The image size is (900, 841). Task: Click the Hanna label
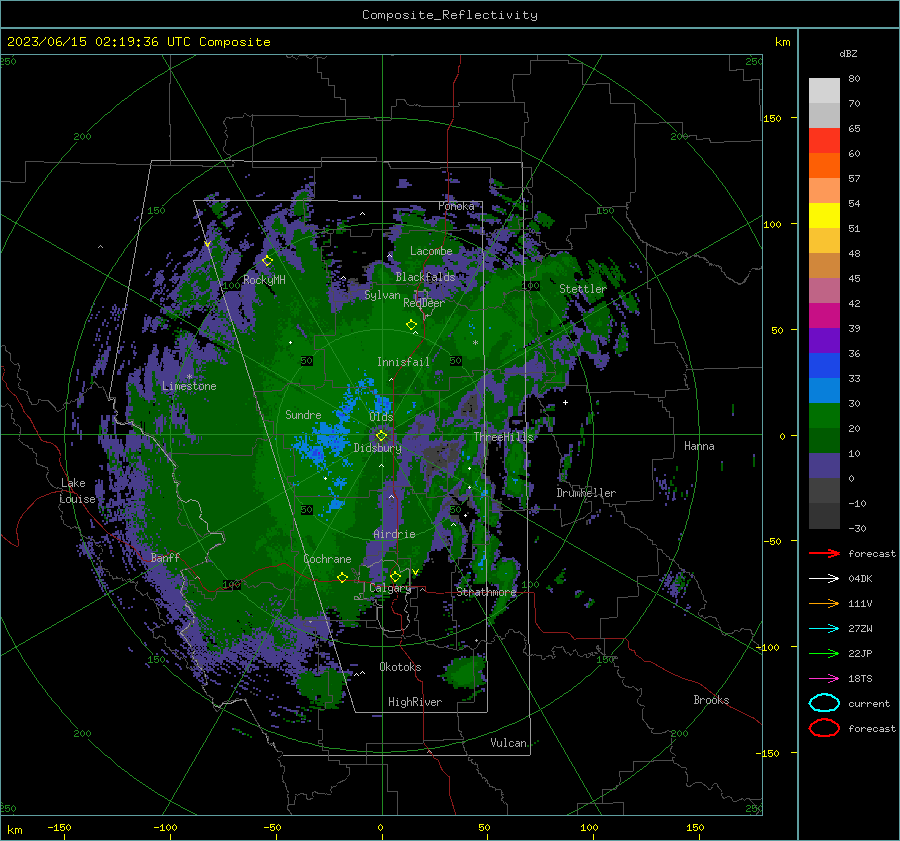[x=699, y=445]
